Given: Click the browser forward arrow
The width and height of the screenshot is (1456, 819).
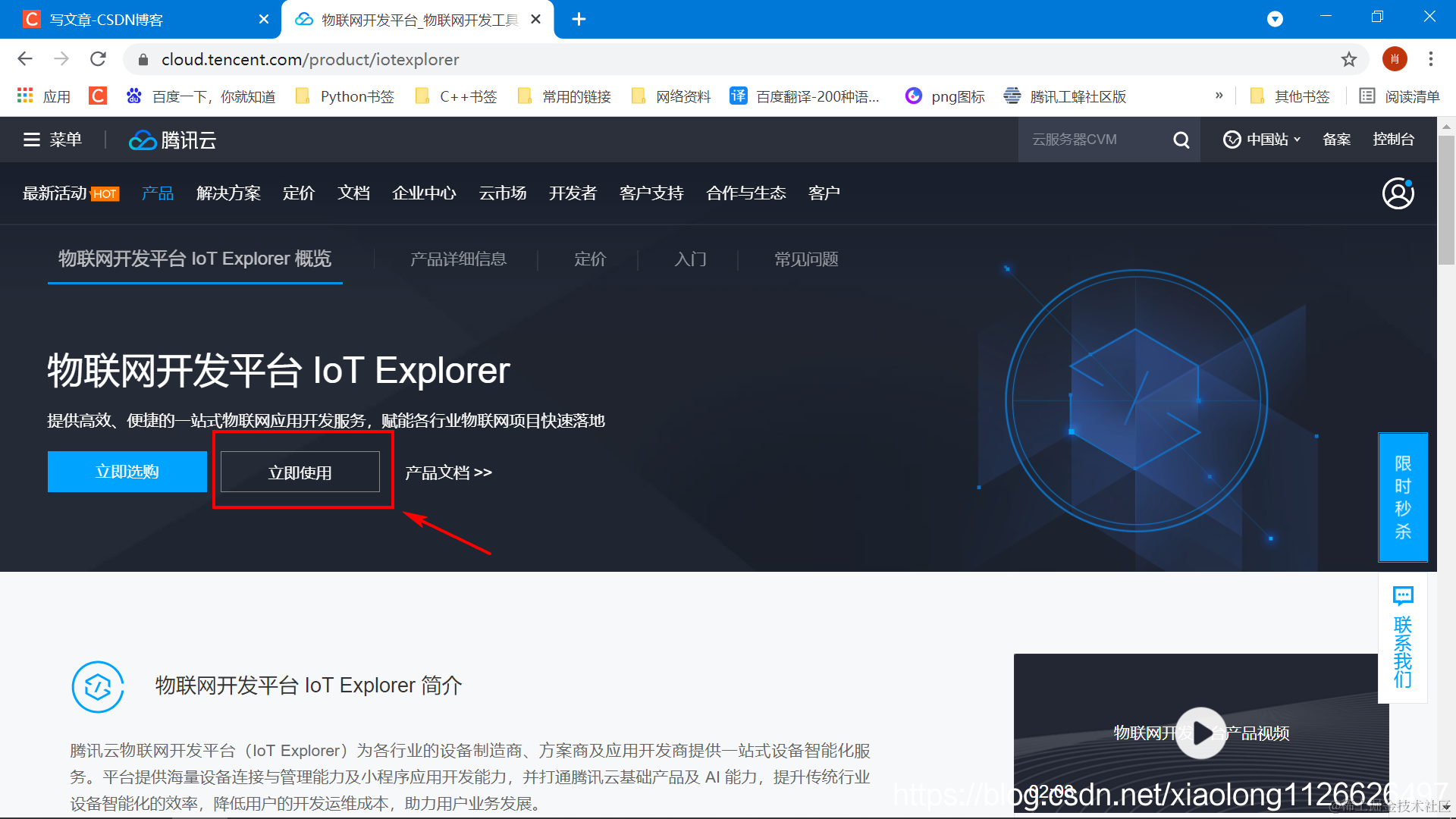Looking at the screenshot, I should point(61,59).
